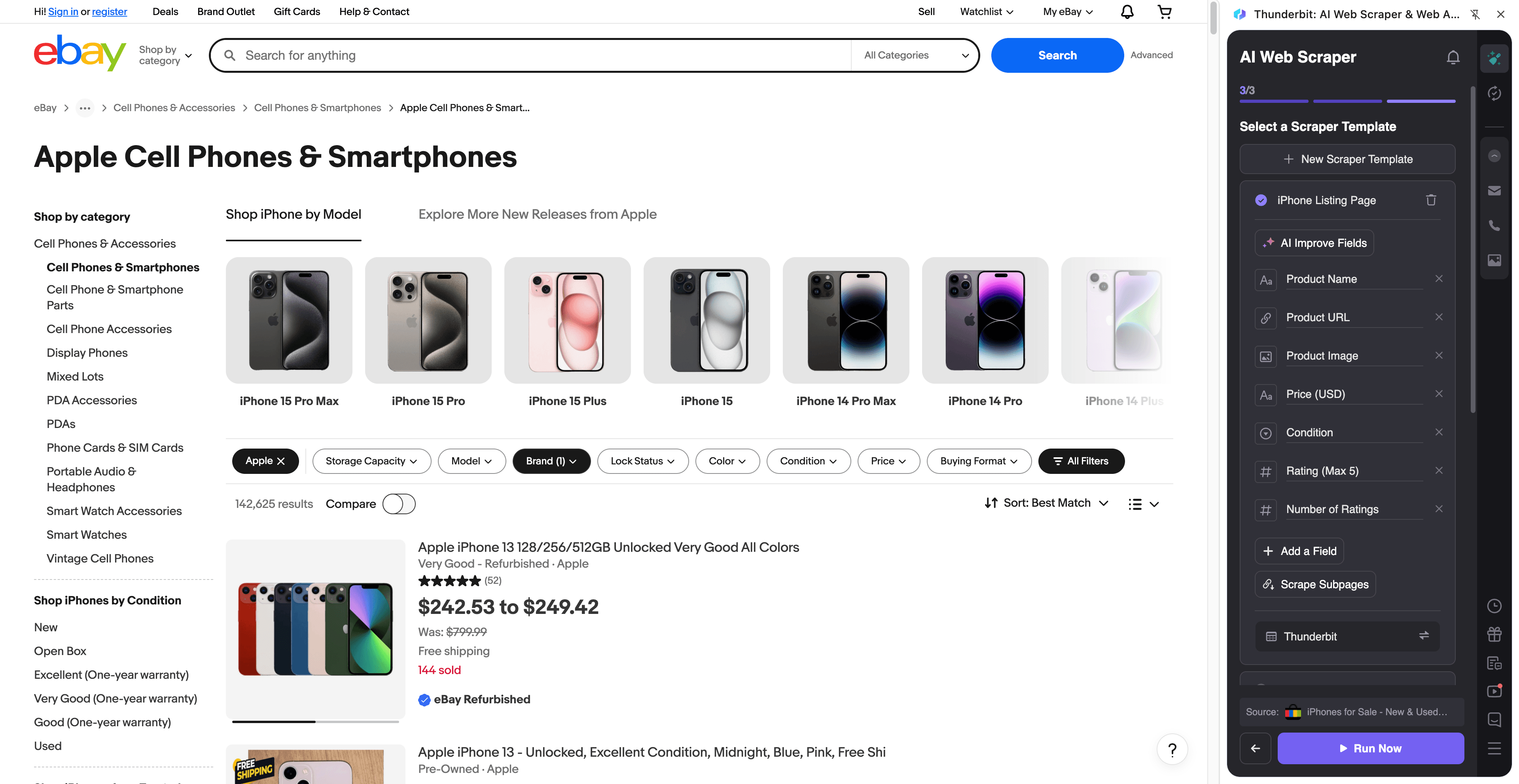This screenshot has width=1519, height=784.
Task: Open the gift/rewards icon in sidebar
Action: [1494, 634]
